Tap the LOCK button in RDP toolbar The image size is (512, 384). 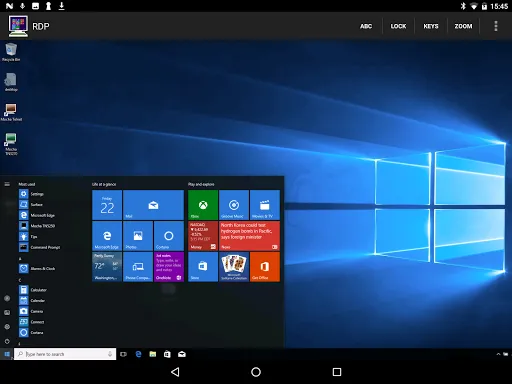click(398, 26)
